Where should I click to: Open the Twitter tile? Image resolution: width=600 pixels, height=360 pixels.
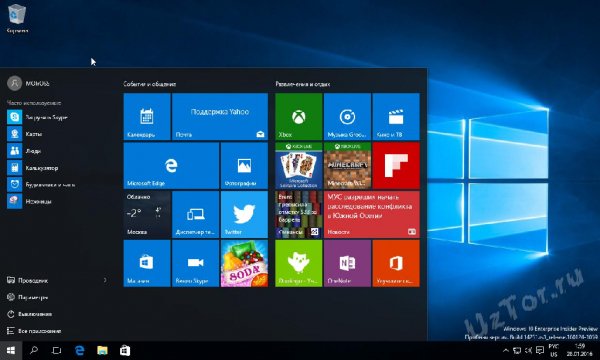[244, 215]
